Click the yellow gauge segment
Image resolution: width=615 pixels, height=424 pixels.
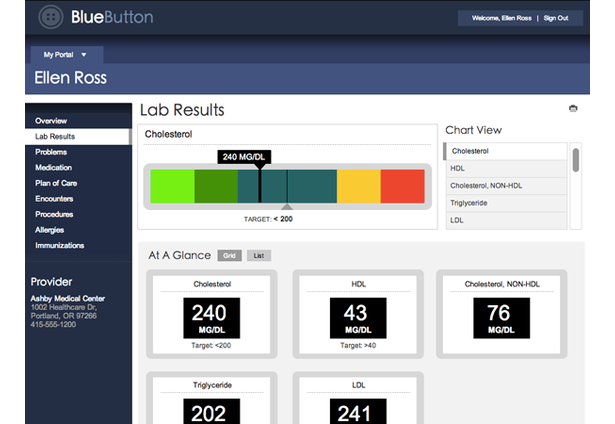[x=358, y=186]
